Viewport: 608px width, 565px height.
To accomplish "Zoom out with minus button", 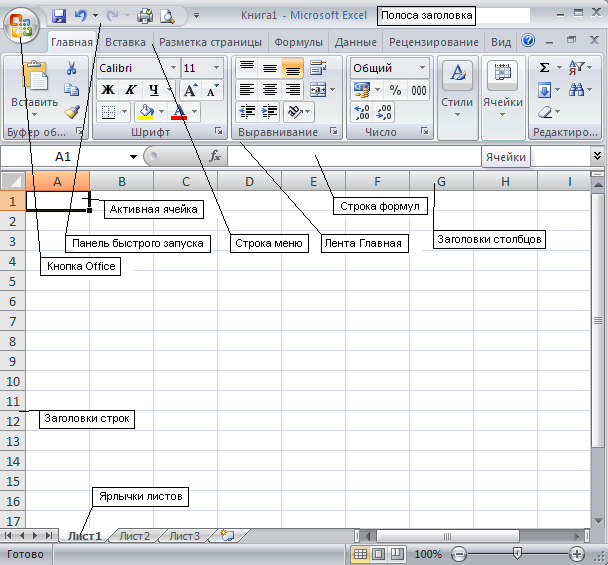I will click(459, 554).
